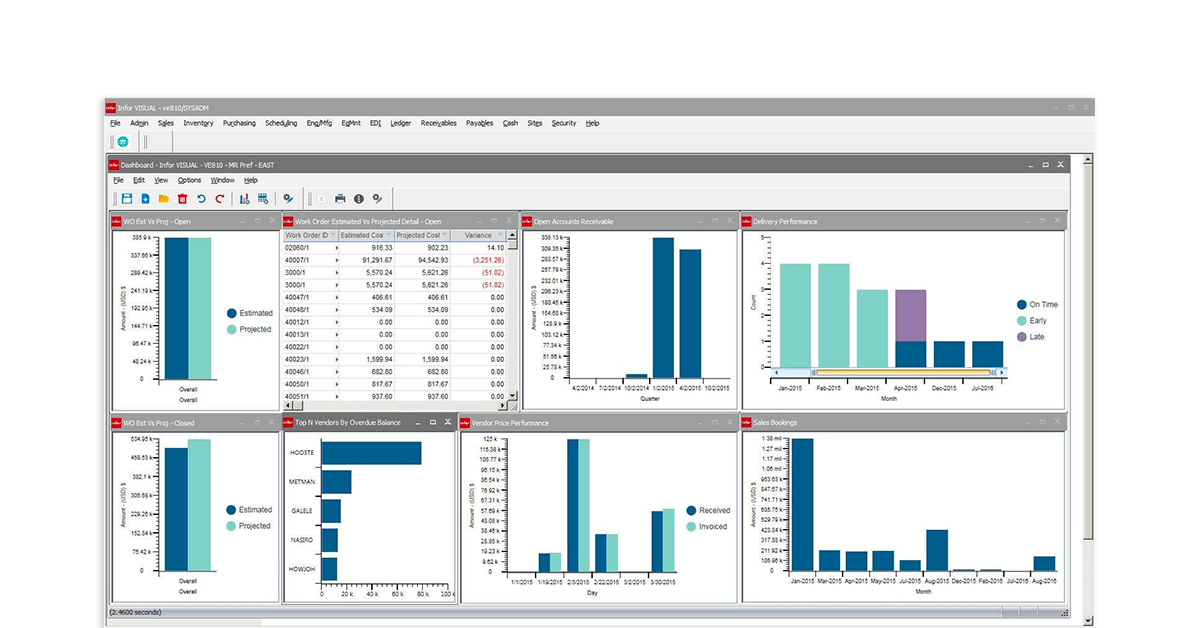Expand row arrow for work order 40050/1

pos(337,384)
